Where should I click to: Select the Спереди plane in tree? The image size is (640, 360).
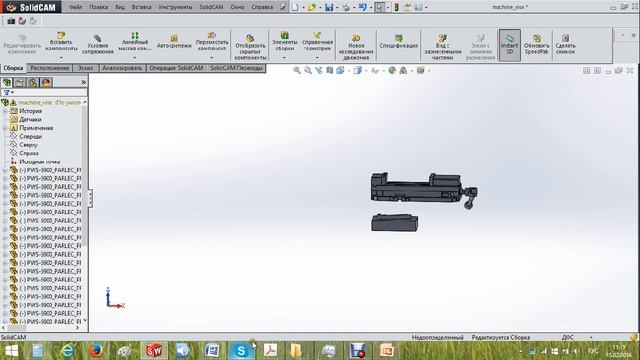(x=31, y=136)
